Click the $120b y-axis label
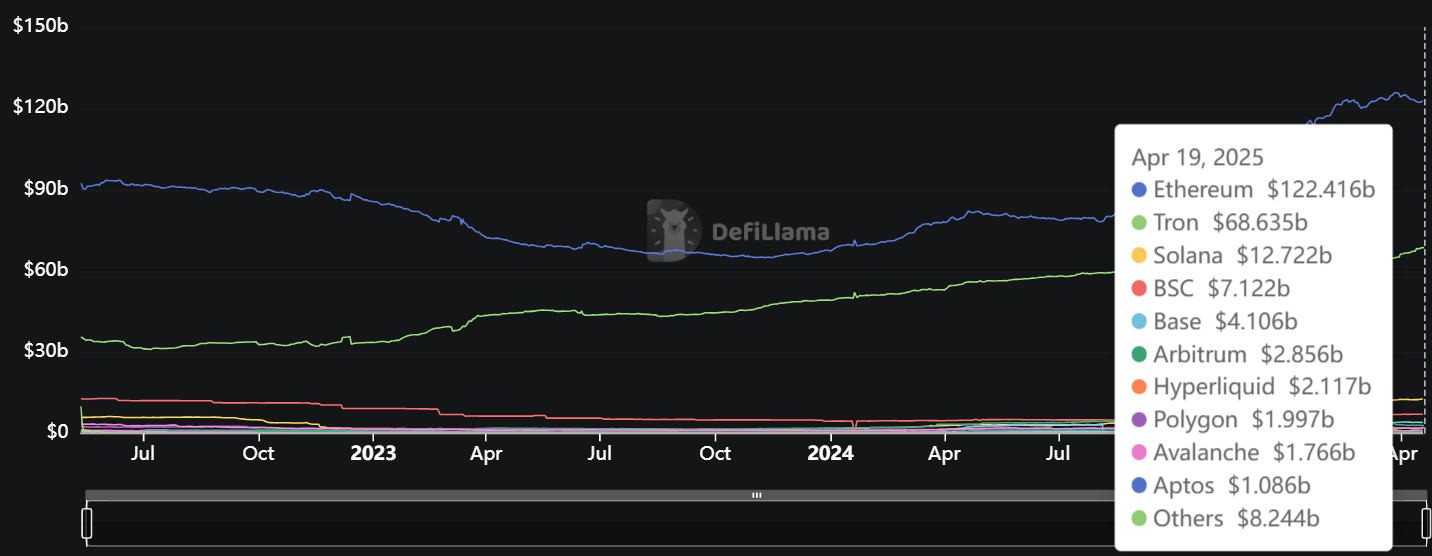1432x556 pixels. (x=40, y=108)
